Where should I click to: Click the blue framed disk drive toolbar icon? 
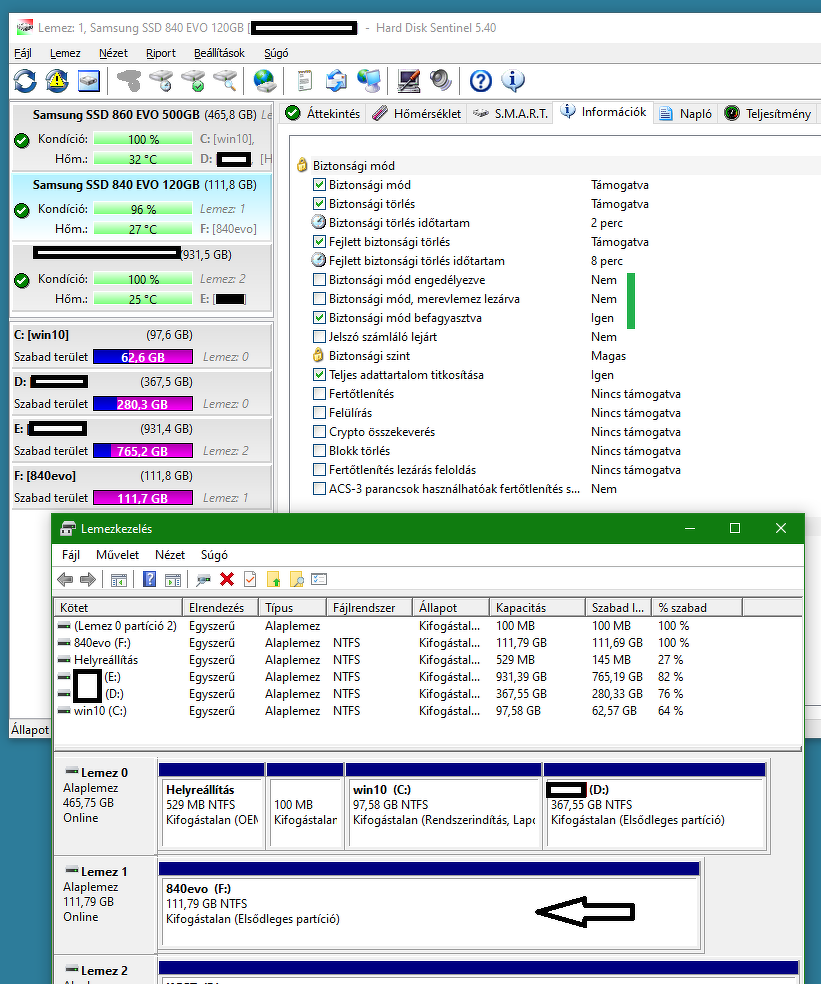click(89, 81)
